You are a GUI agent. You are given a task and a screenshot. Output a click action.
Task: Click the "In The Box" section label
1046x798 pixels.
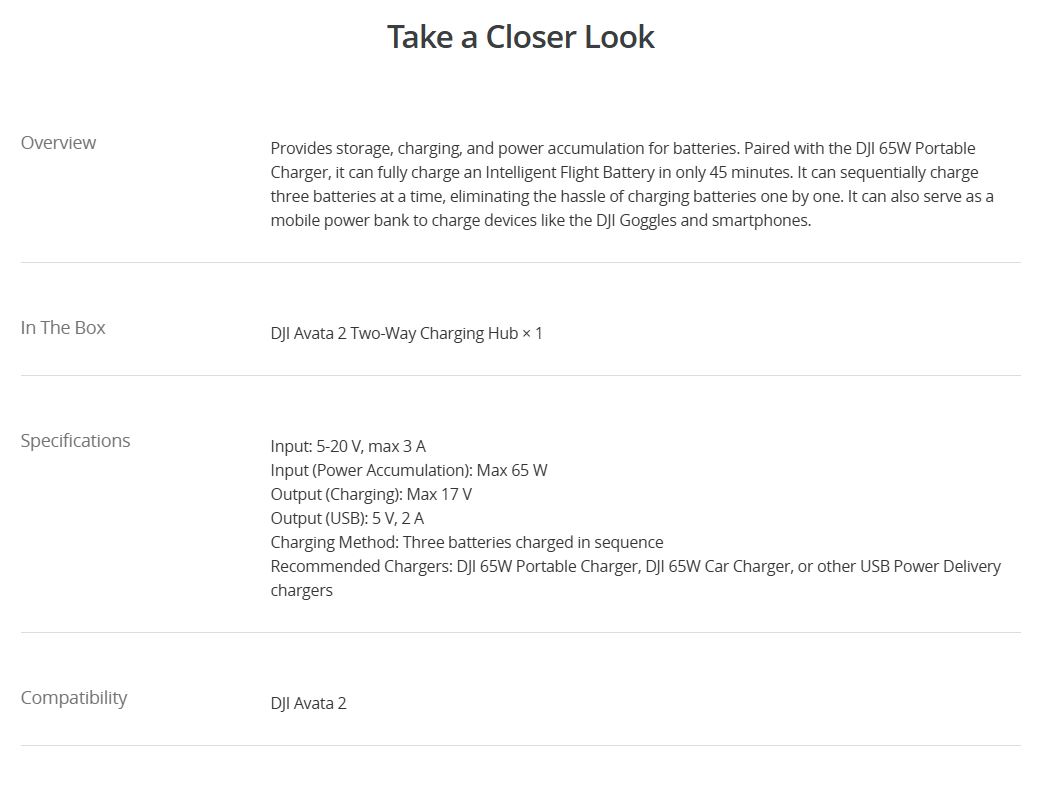[63, 328]
